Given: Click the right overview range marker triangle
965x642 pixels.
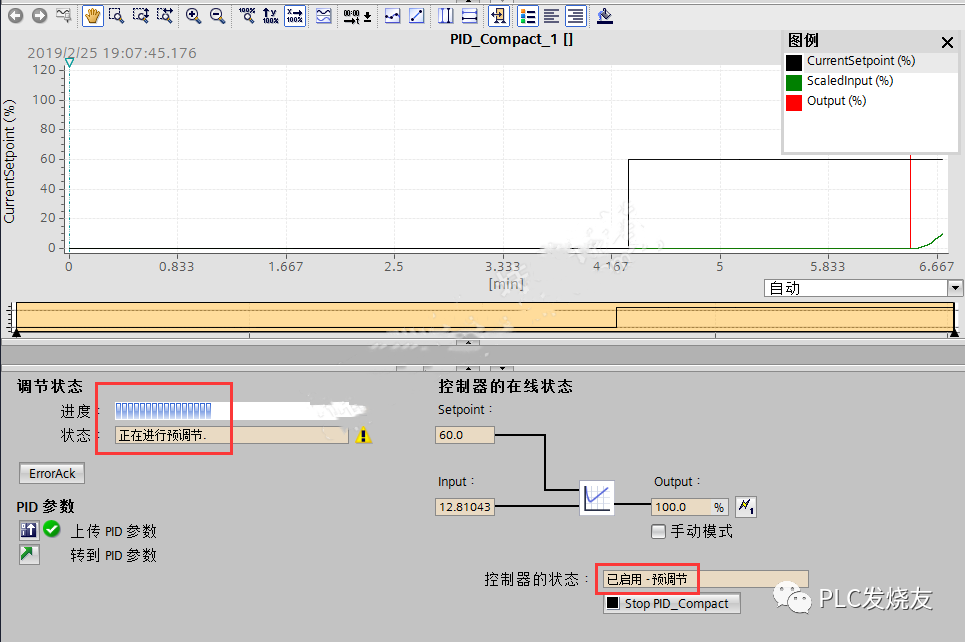Looking at the screenshot, I should (x=954, y=333).
